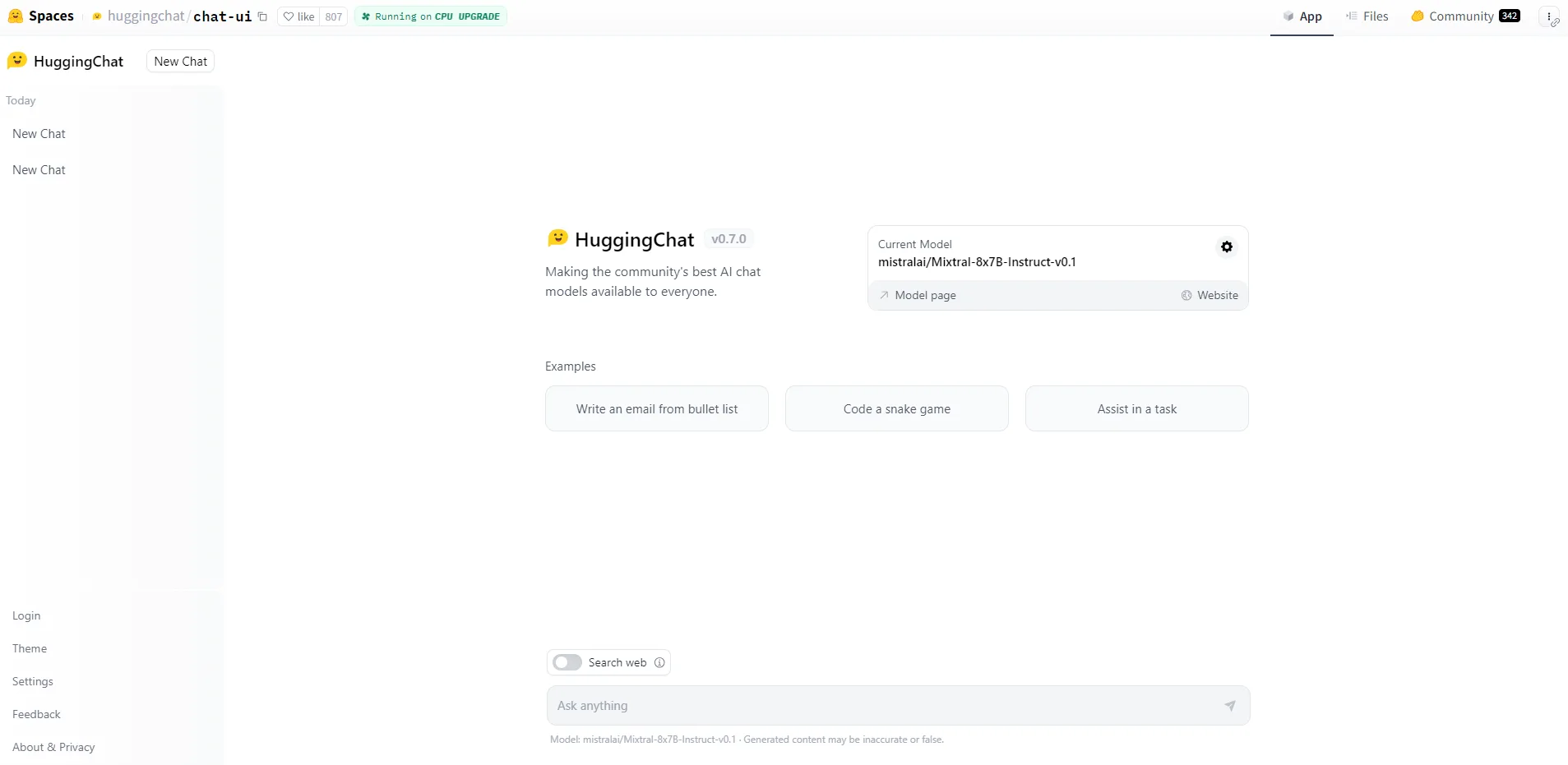Choose the 'Assist in a task' example
The width and height of the screenshot is (1568, 765).
(1137, 408)
